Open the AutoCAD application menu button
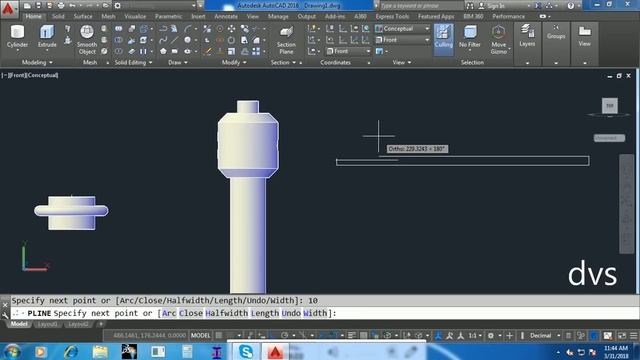Image resolution: width=640 pixels, height=360 pixels. pyautogui.click(x=8, y=8)
